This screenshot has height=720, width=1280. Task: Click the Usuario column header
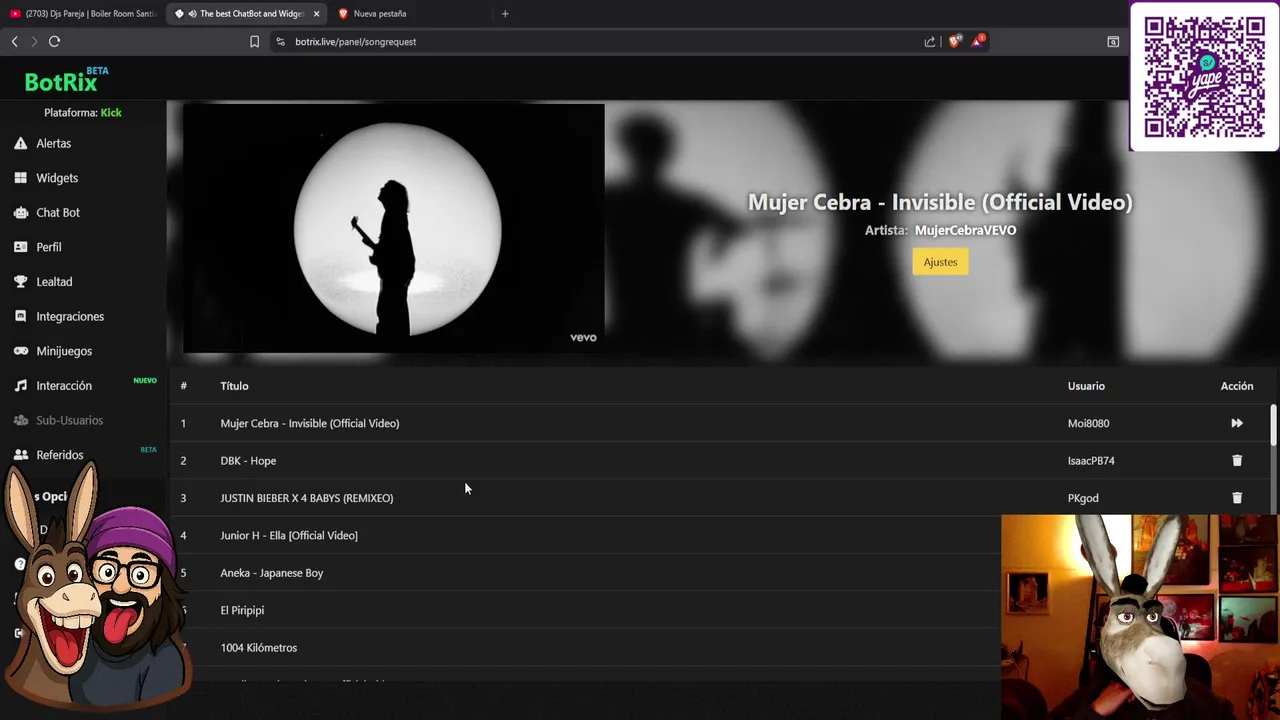pyautogui.click(x=1086, y=386)
